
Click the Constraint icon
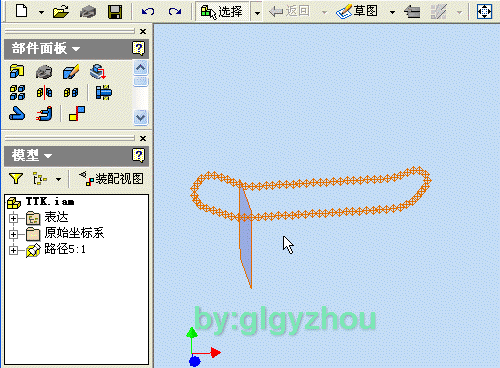[77, 113]
